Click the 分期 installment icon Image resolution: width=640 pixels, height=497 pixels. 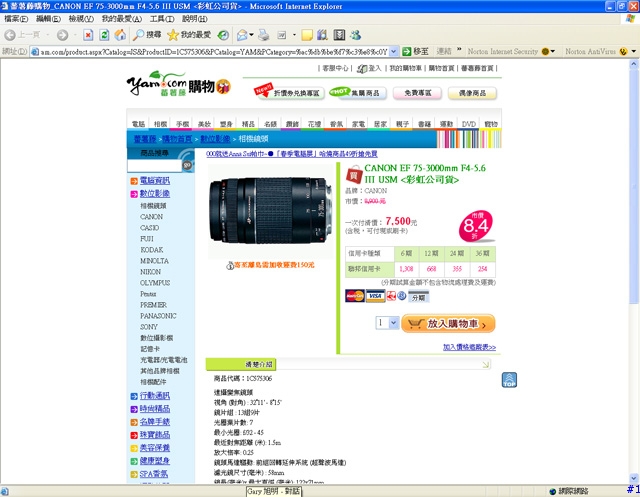418,297
